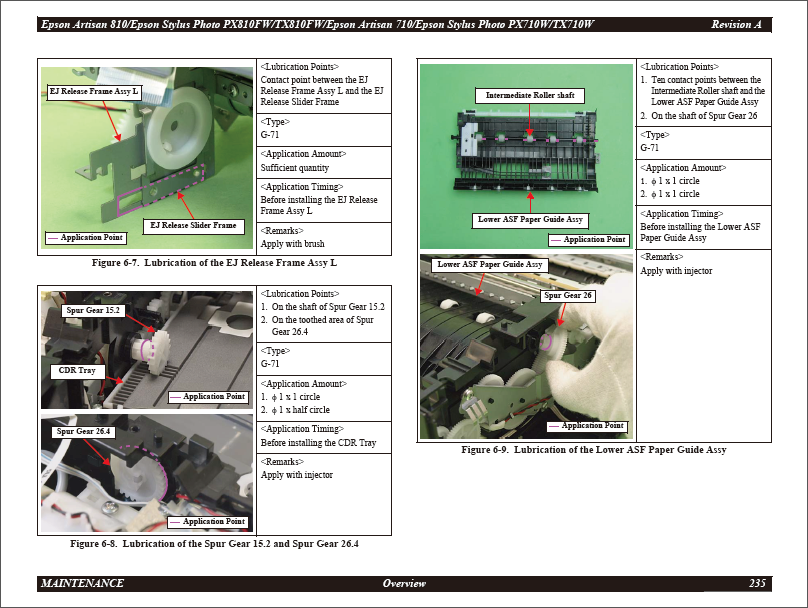
Task: Click the "CDR Tray" label in the photo
Action: click(75, 371)
